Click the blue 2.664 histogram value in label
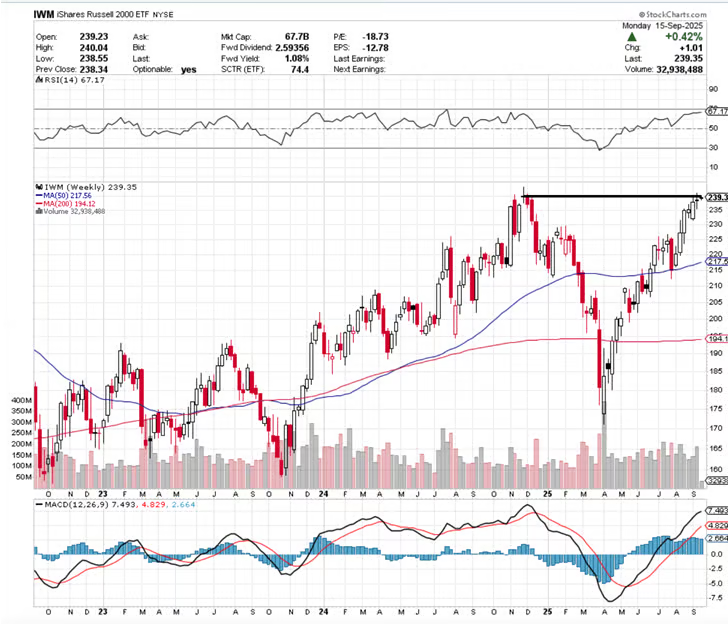The image size is (728, 625). tap(183, 505)
